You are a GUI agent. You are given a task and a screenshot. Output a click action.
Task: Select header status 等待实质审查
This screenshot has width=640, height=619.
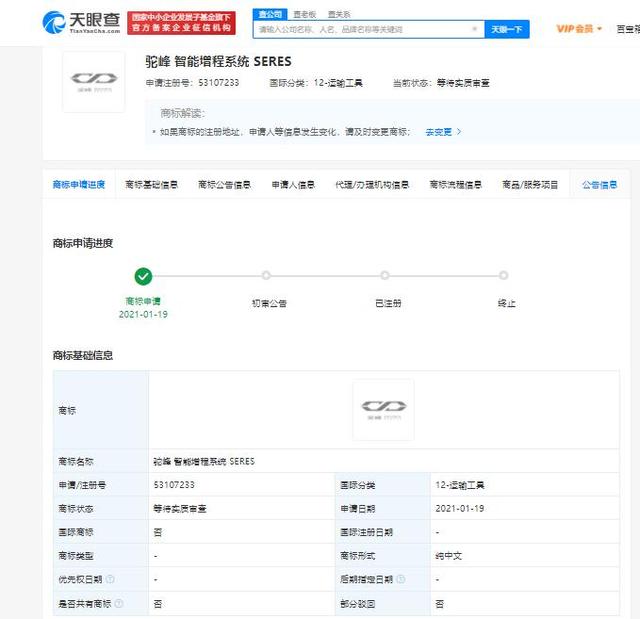pyautogui.click(x=463, y=83)
